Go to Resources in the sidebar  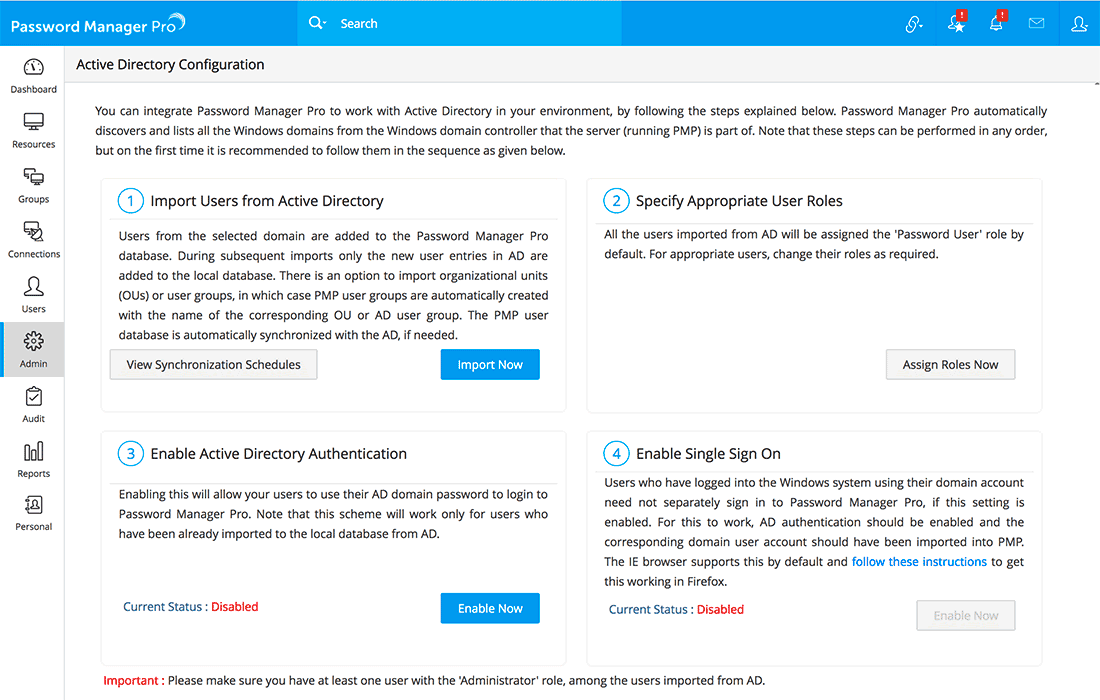click(x=33, y=123)
